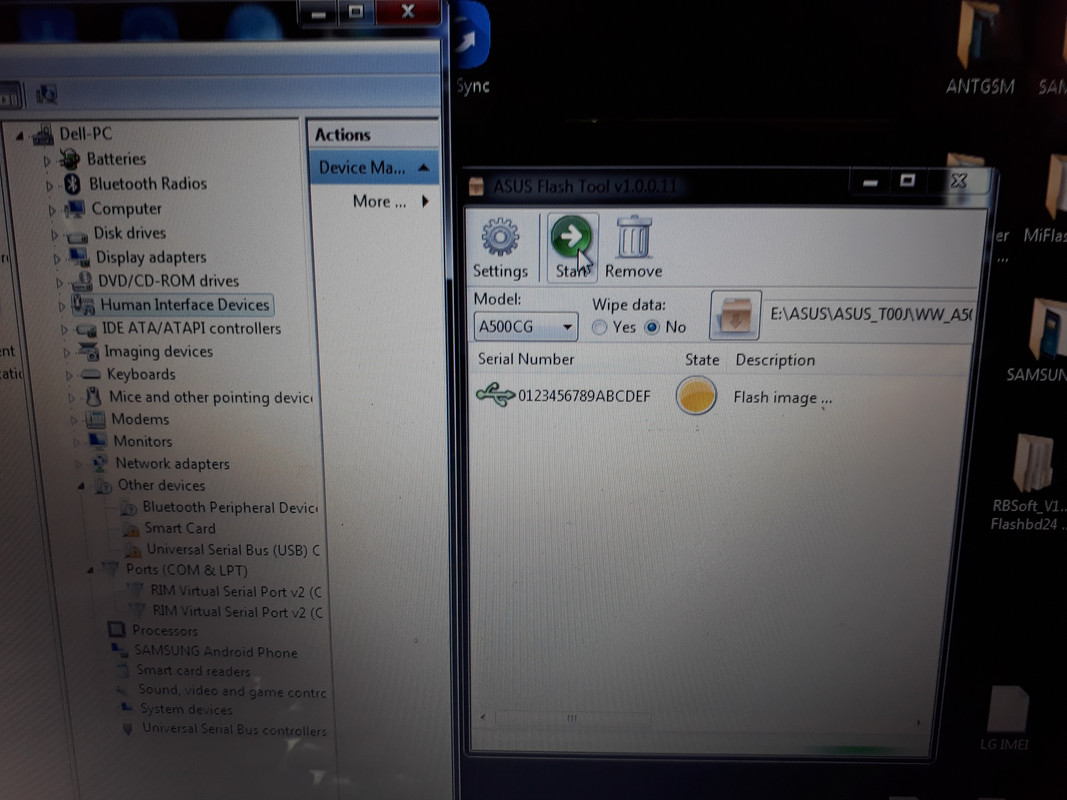Click the Serial Number column header
The width and height of the screenshot is (1067, 800).
tap(525, 359)
